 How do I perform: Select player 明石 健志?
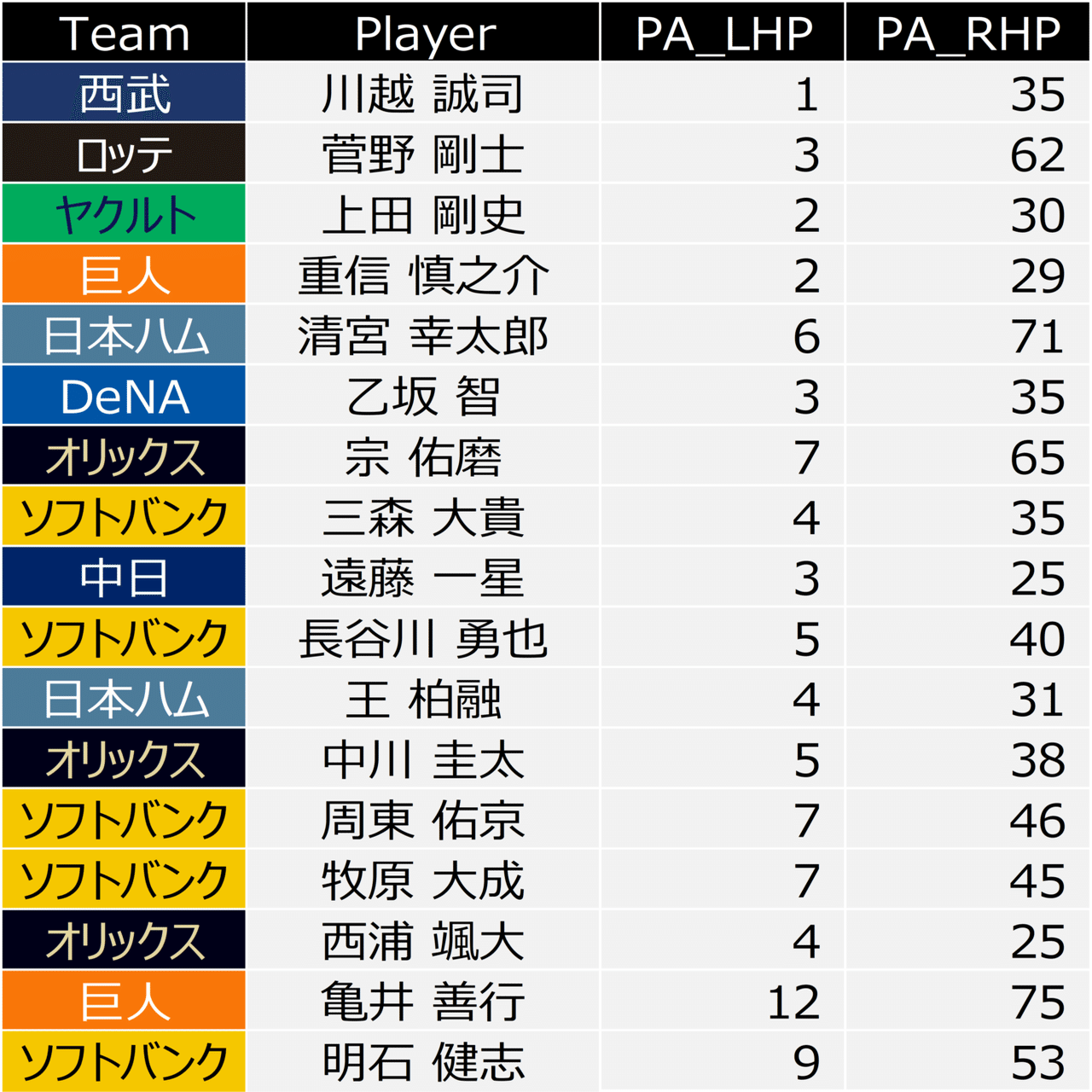pyautogui.click(x=423, y=1063)
